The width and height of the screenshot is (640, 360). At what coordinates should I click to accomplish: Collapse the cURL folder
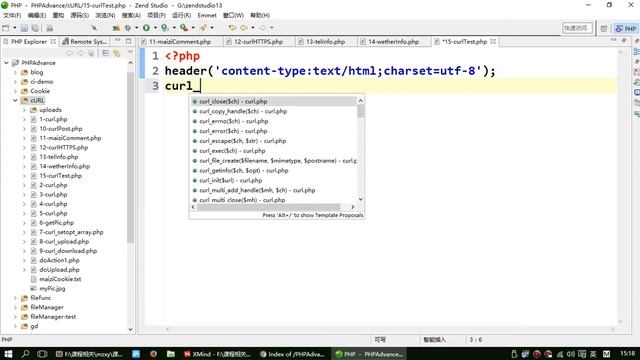pos(15,100)
